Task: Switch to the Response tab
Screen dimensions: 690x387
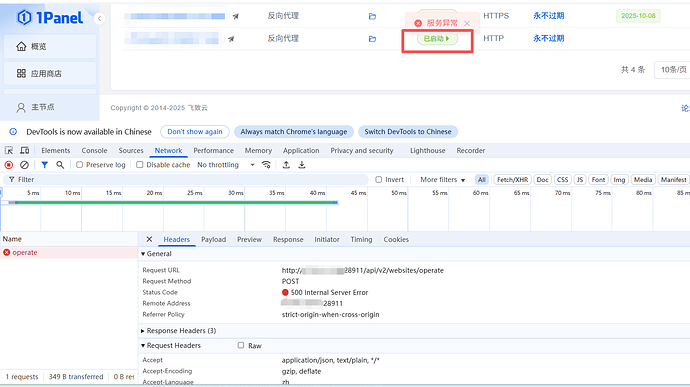Action: pyautogui.click(x=288, y=240)
